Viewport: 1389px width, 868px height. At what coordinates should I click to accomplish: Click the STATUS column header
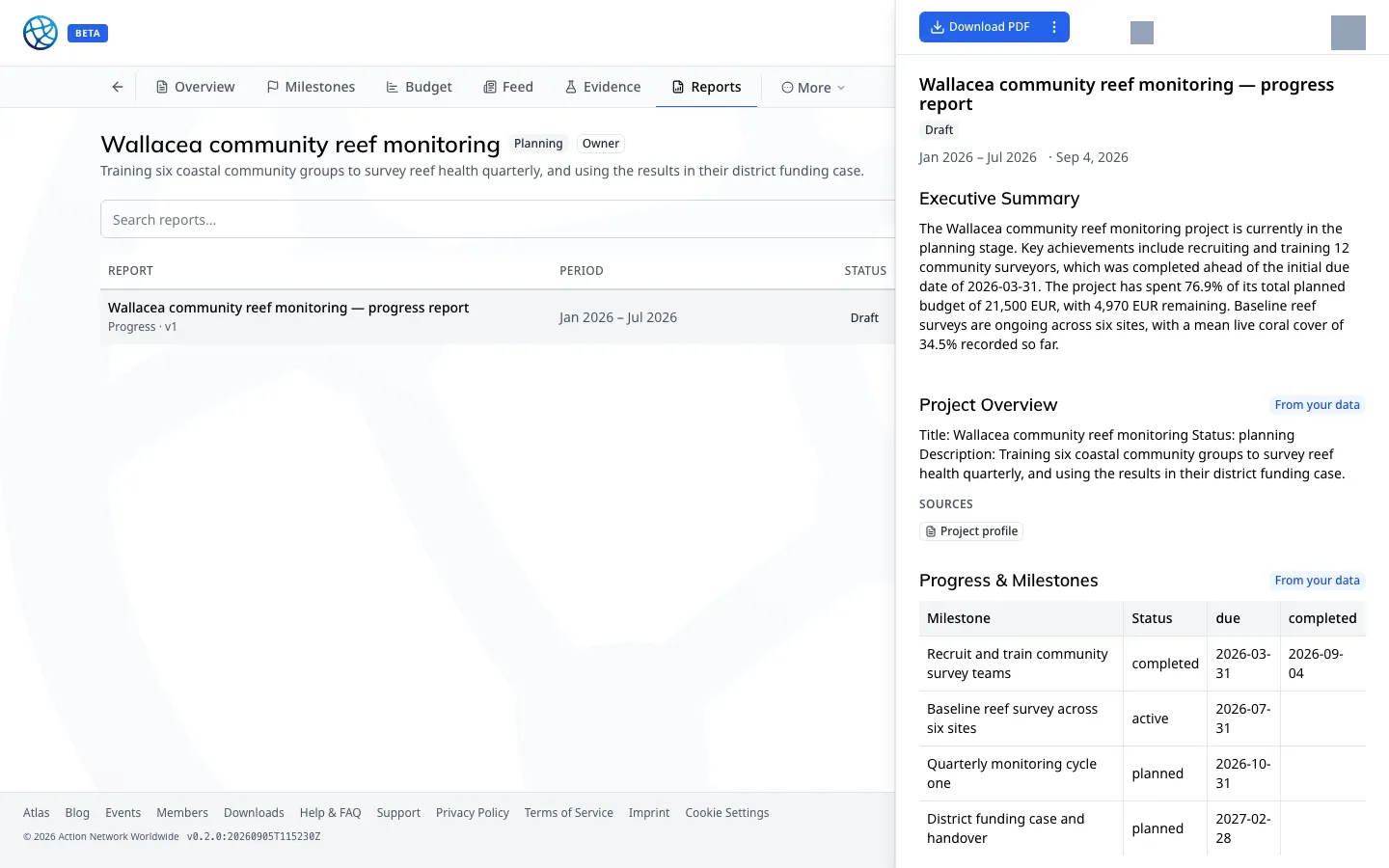point(865,271)
